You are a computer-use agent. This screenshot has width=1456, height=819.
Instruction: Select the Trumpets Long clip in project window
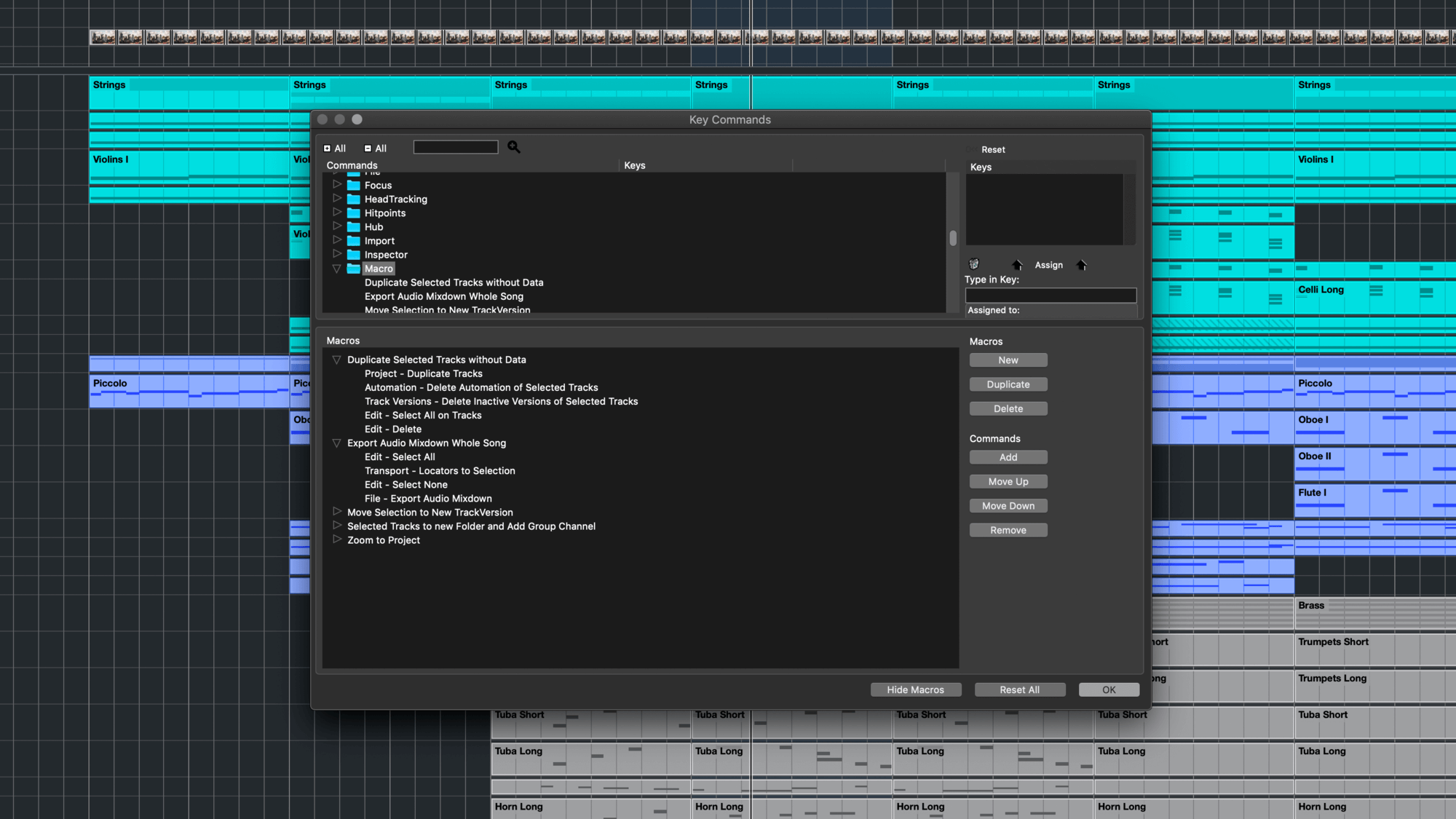(x=1375, y=686)
